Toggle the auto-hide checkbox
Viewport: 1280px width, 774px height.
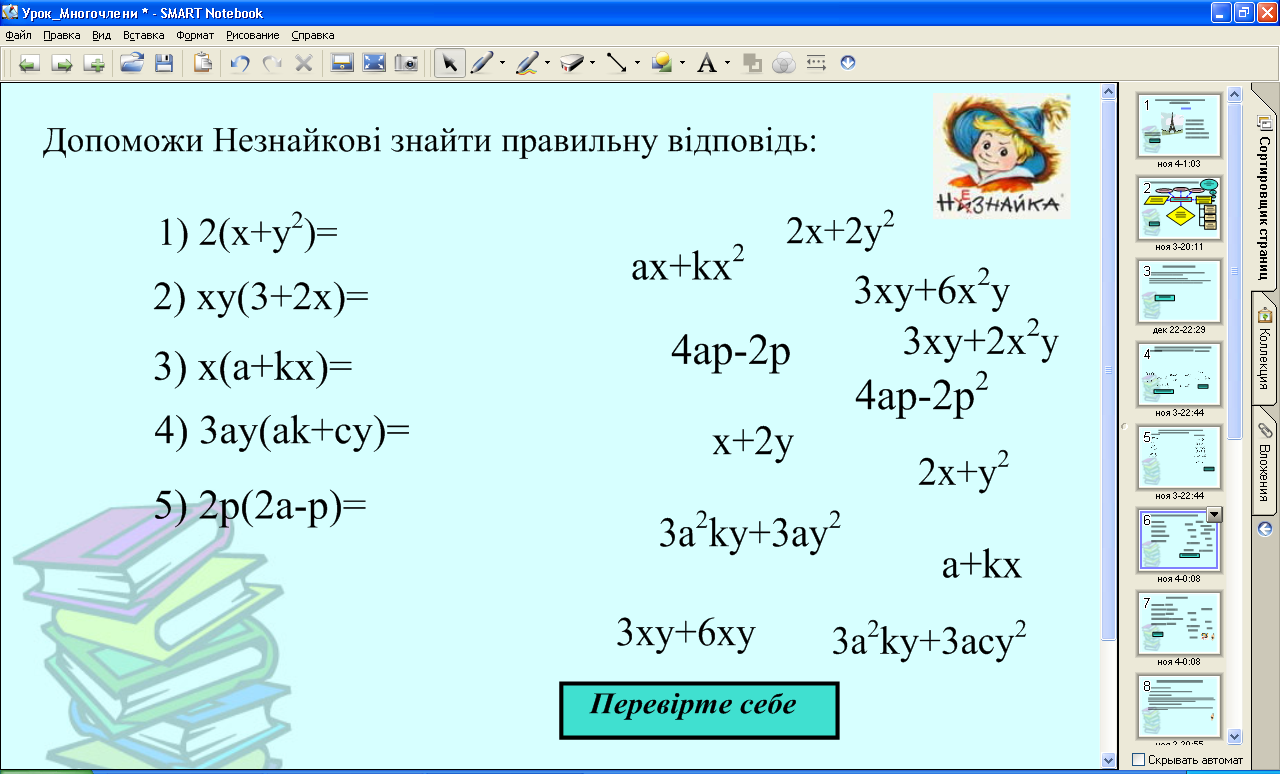(1138, 760)
